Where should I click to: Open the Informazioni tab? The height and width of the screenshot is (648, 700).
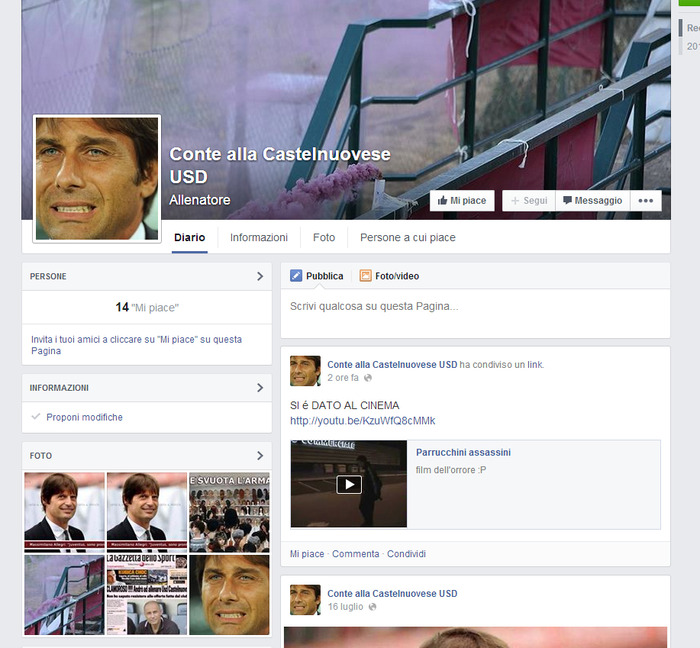pos(259,237)
